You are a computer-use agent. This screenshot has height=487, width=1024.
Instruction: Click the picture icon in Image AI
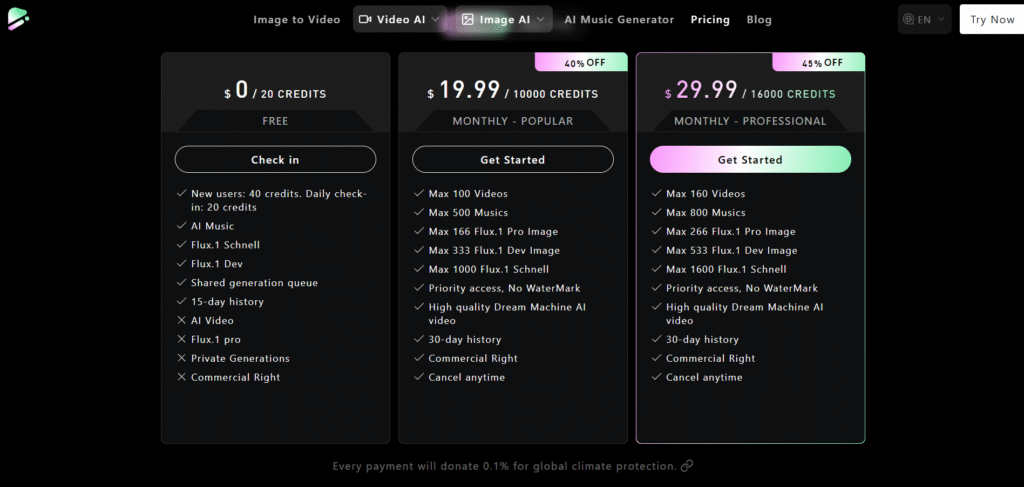[468, 20]
